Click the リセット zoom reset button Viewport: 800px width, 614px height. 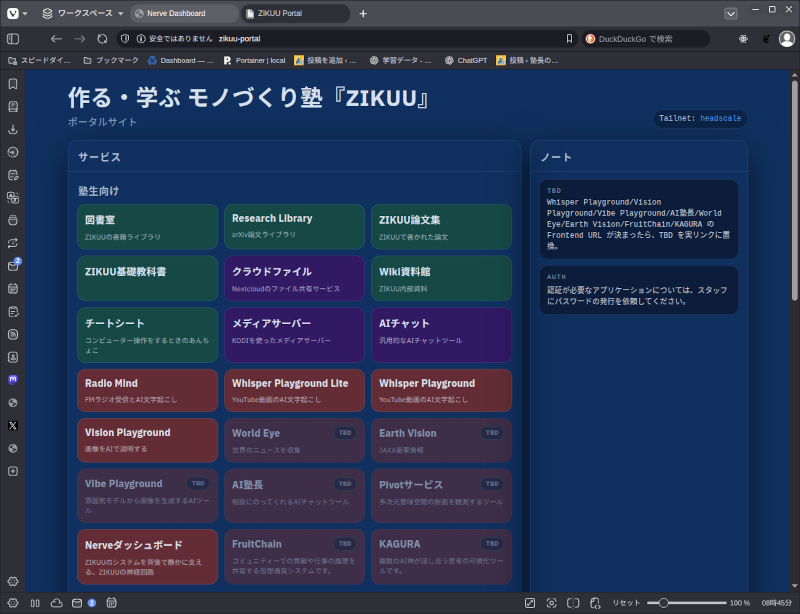626,603
